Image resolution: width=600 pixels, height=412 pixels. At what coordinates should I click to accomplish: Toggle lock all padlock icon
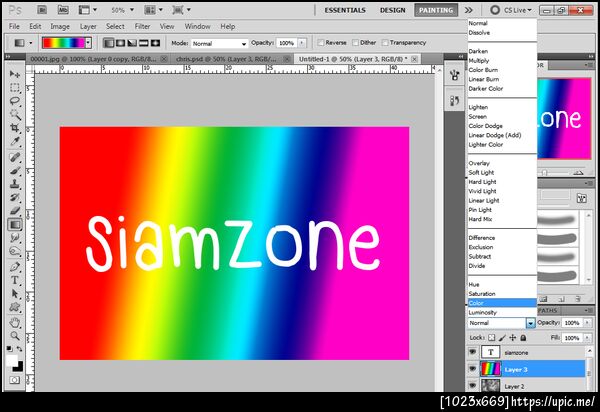[523, 338]
